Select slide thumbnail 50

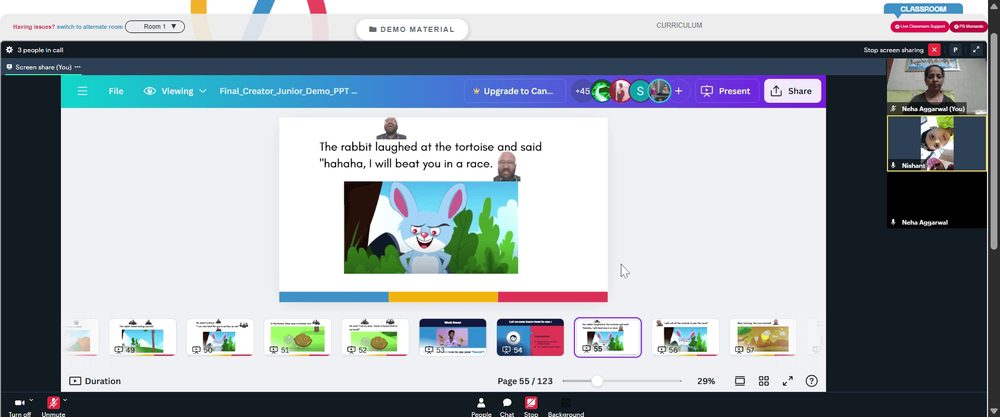point(220,337)
